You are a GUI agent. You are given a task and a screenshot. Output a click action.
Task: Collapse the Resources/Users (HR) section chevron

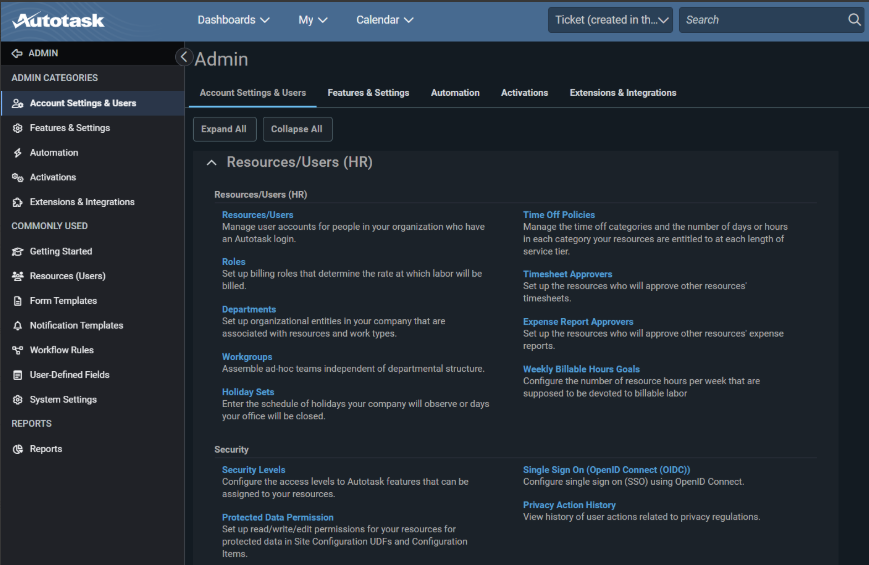[211, 162]
